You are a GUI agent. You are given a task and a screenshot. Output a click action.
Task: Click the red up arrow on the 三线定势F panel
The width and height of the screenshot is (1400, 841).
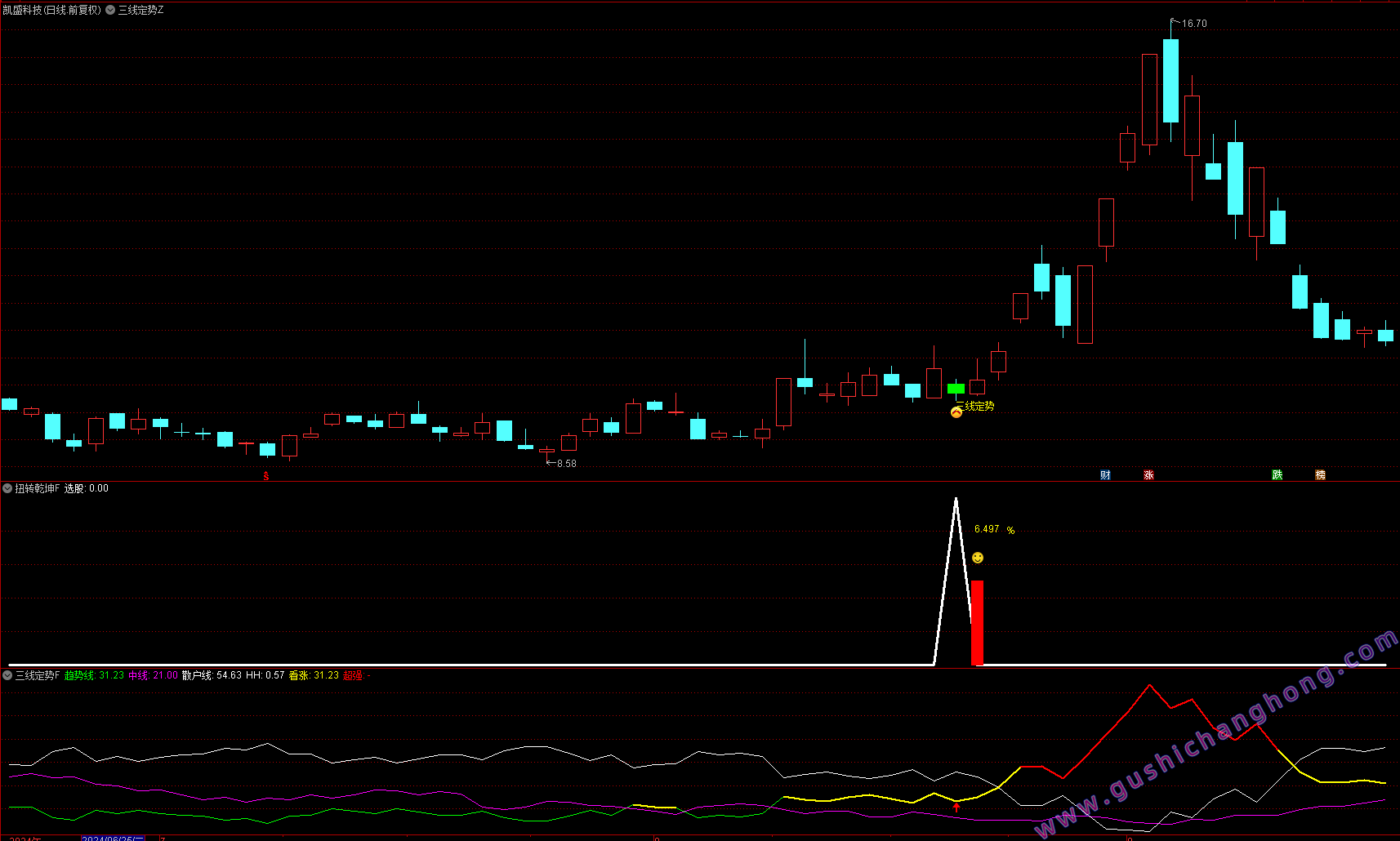pos(956,808)
